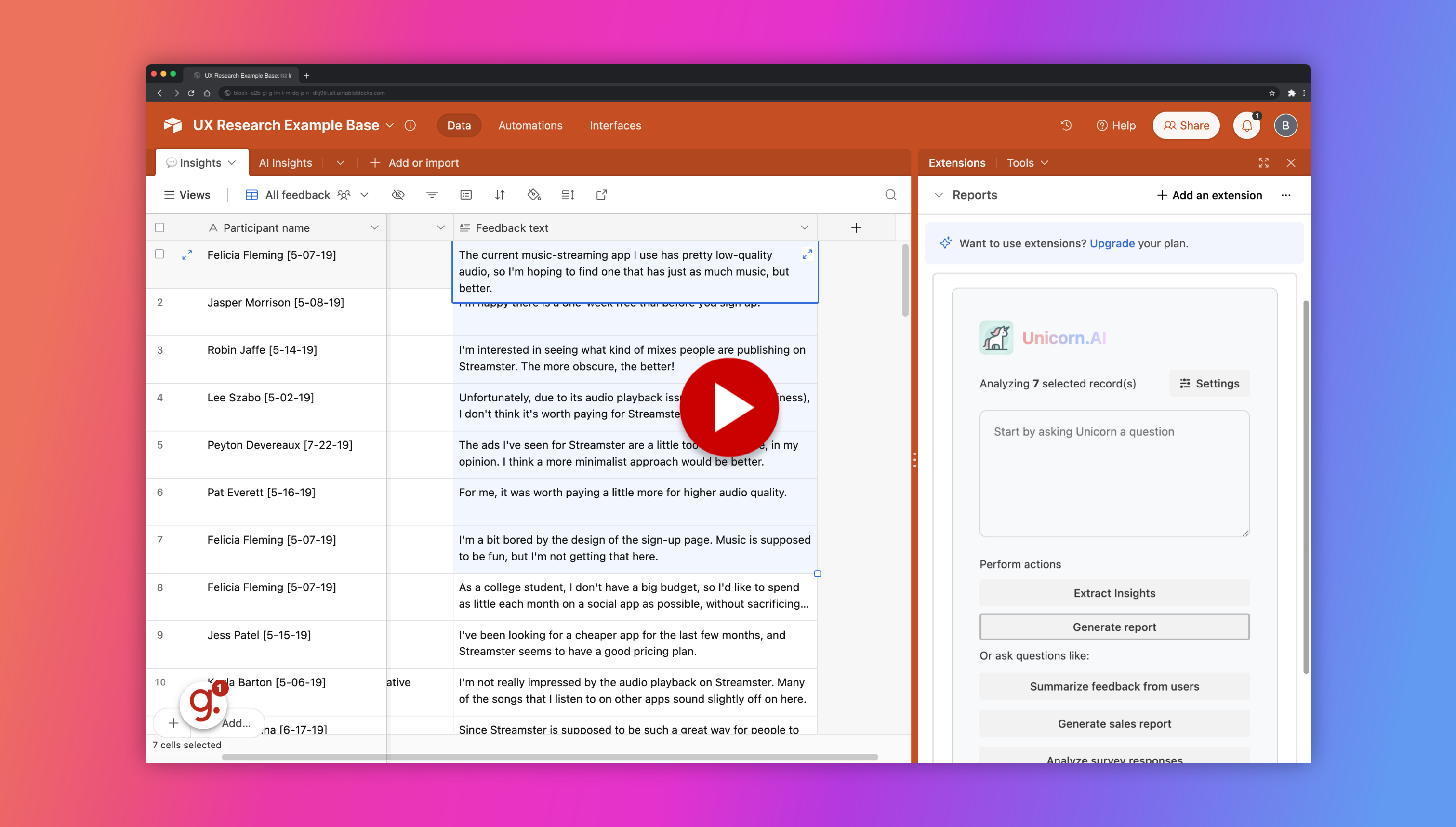The width and height of the screenshot is (1456, 827).
Task: Open the filter records icon
Action: tap(432, 195)
